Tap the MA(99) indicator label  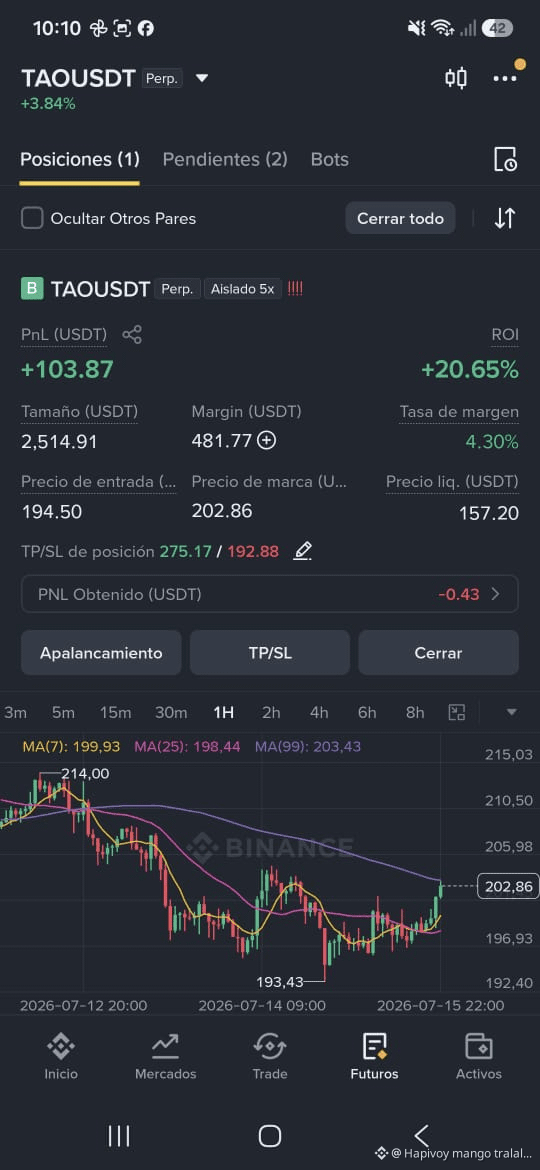(308, 746)
